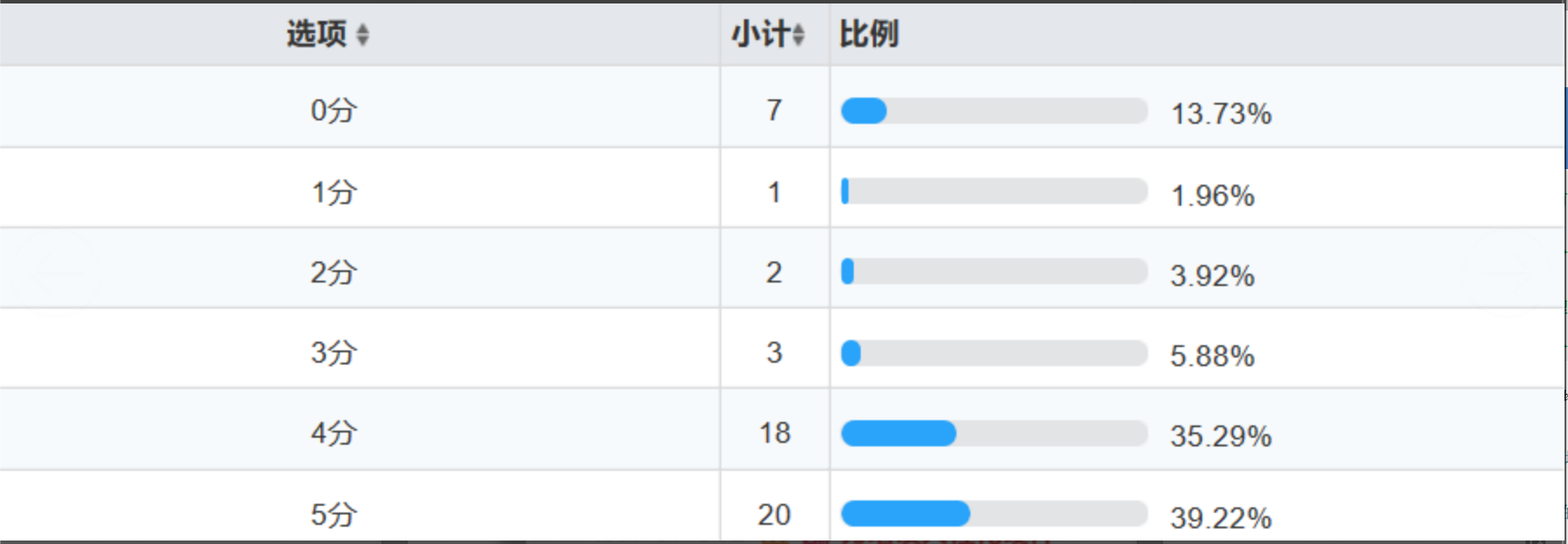
Task: Select the 0分 option row label
Action: 334,111
